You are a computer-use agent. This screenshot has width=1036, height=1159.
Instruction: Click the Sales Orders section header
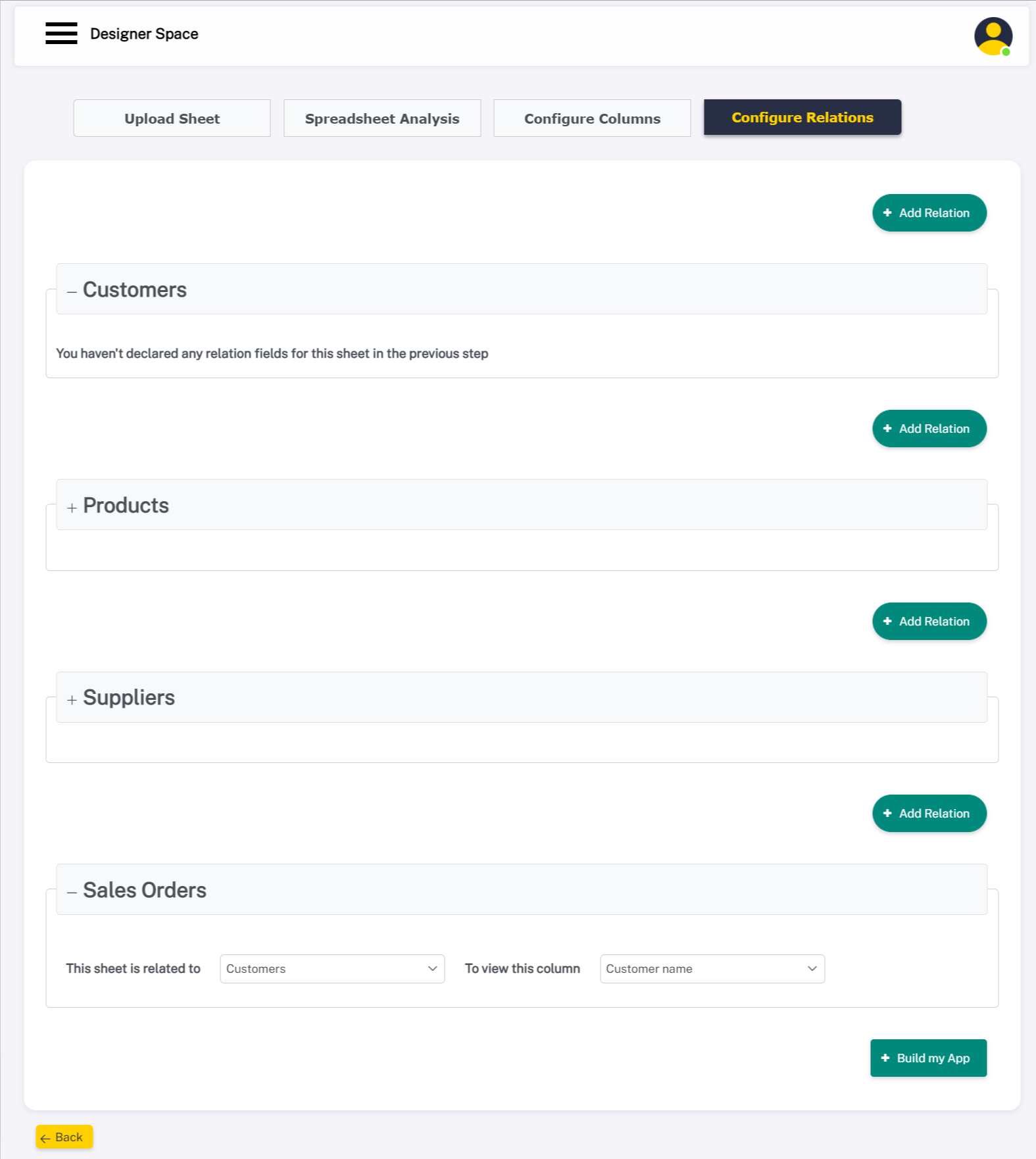[521, 890]
